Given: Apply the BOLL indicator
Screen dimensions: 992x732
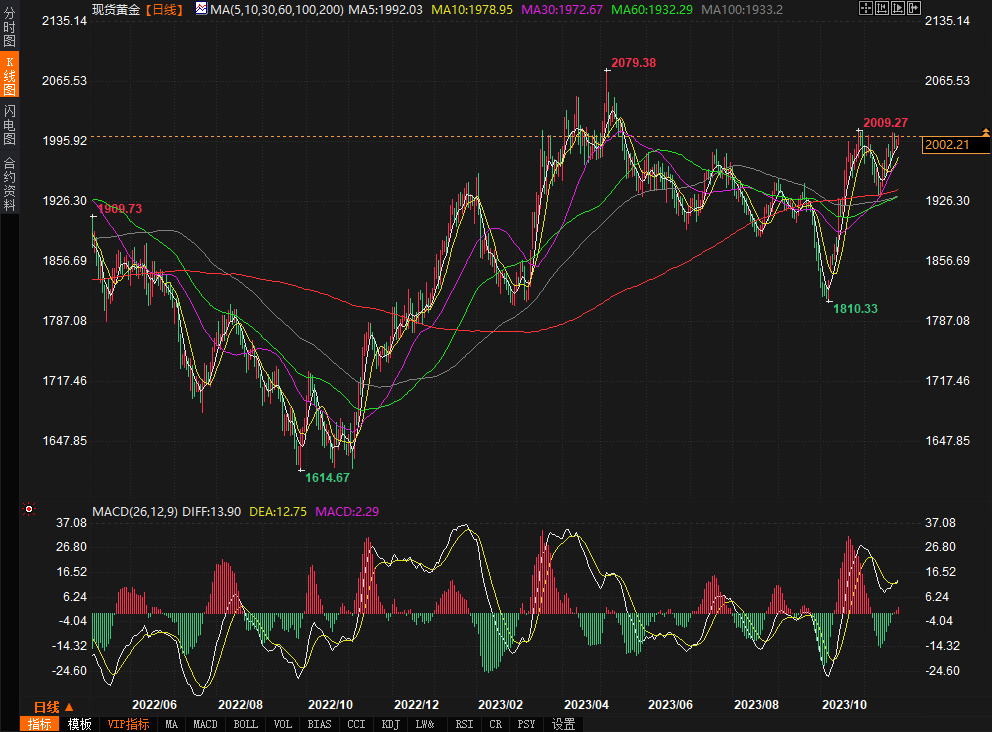Looking at the screenshot, I should point(246,724).
